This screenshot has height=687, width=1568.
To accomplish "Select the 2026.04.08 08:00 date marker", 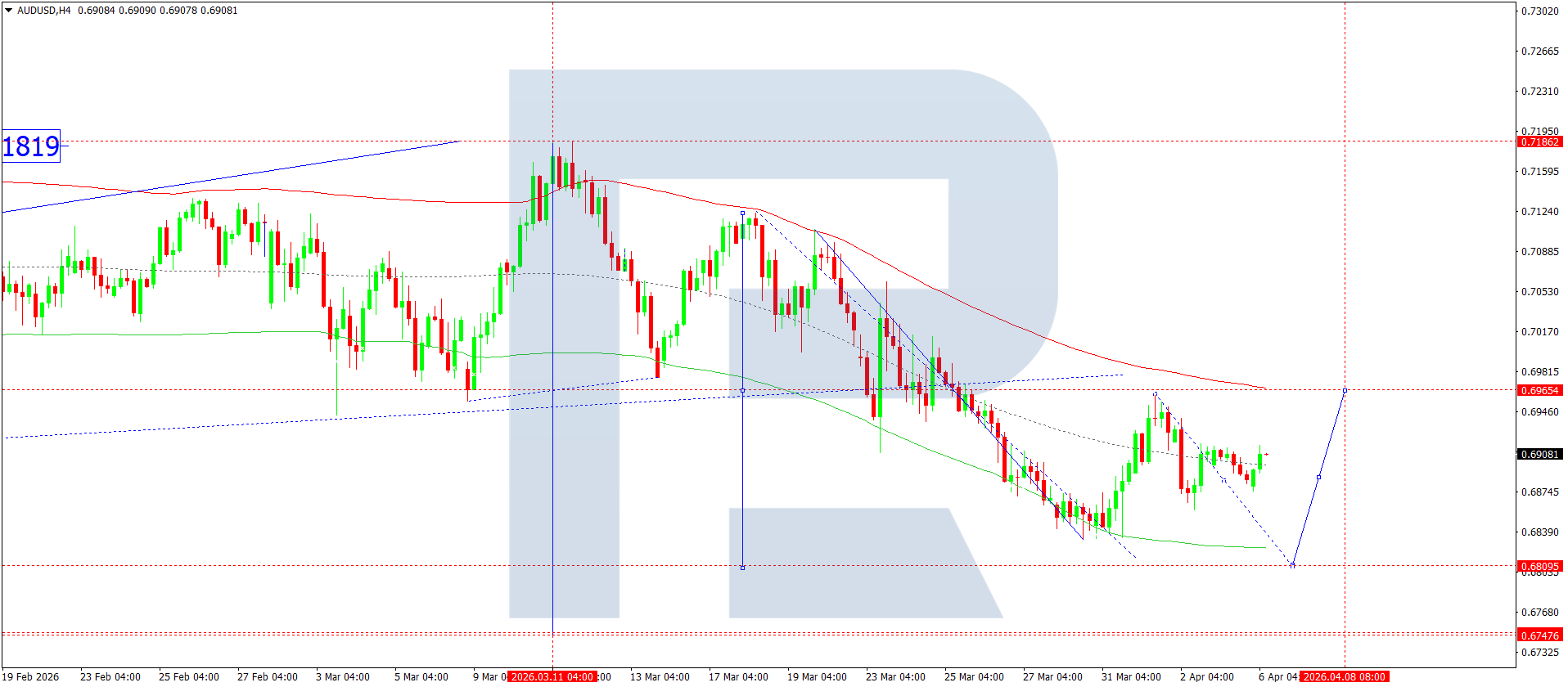I will coord(1344,676).
